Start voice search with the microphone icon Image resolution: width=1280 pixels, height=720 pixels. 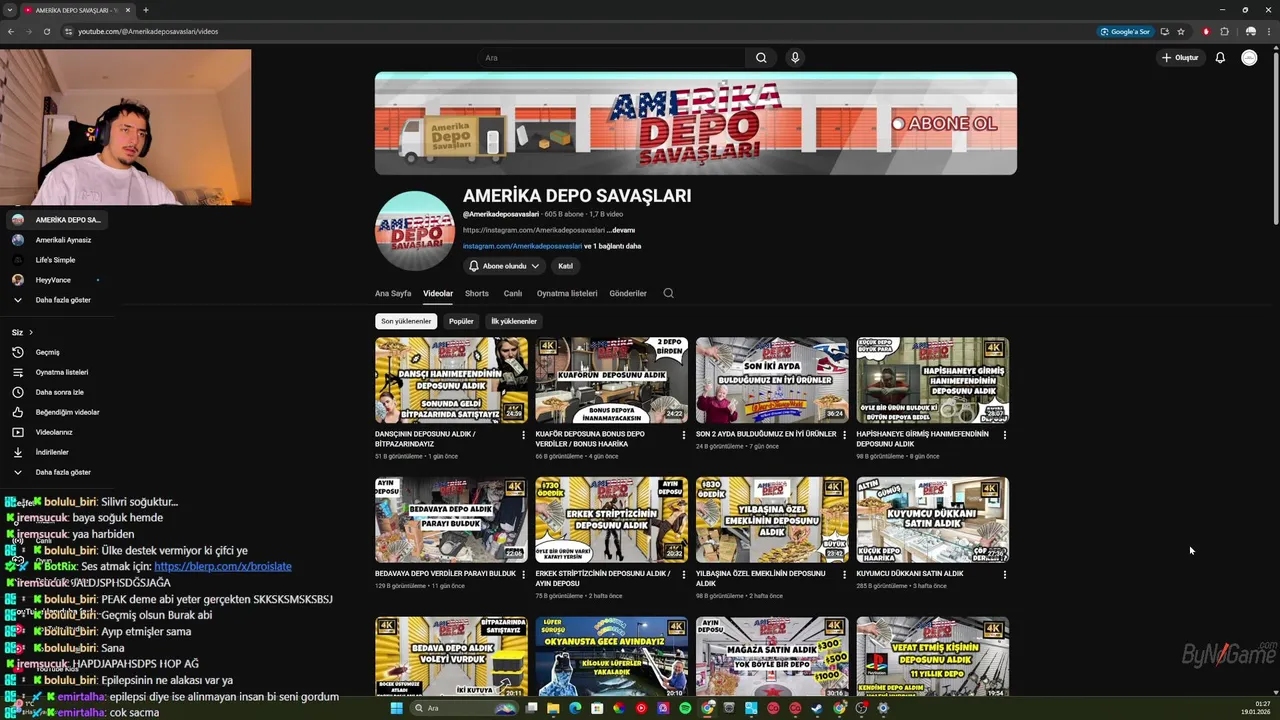[x=795, y=58]
